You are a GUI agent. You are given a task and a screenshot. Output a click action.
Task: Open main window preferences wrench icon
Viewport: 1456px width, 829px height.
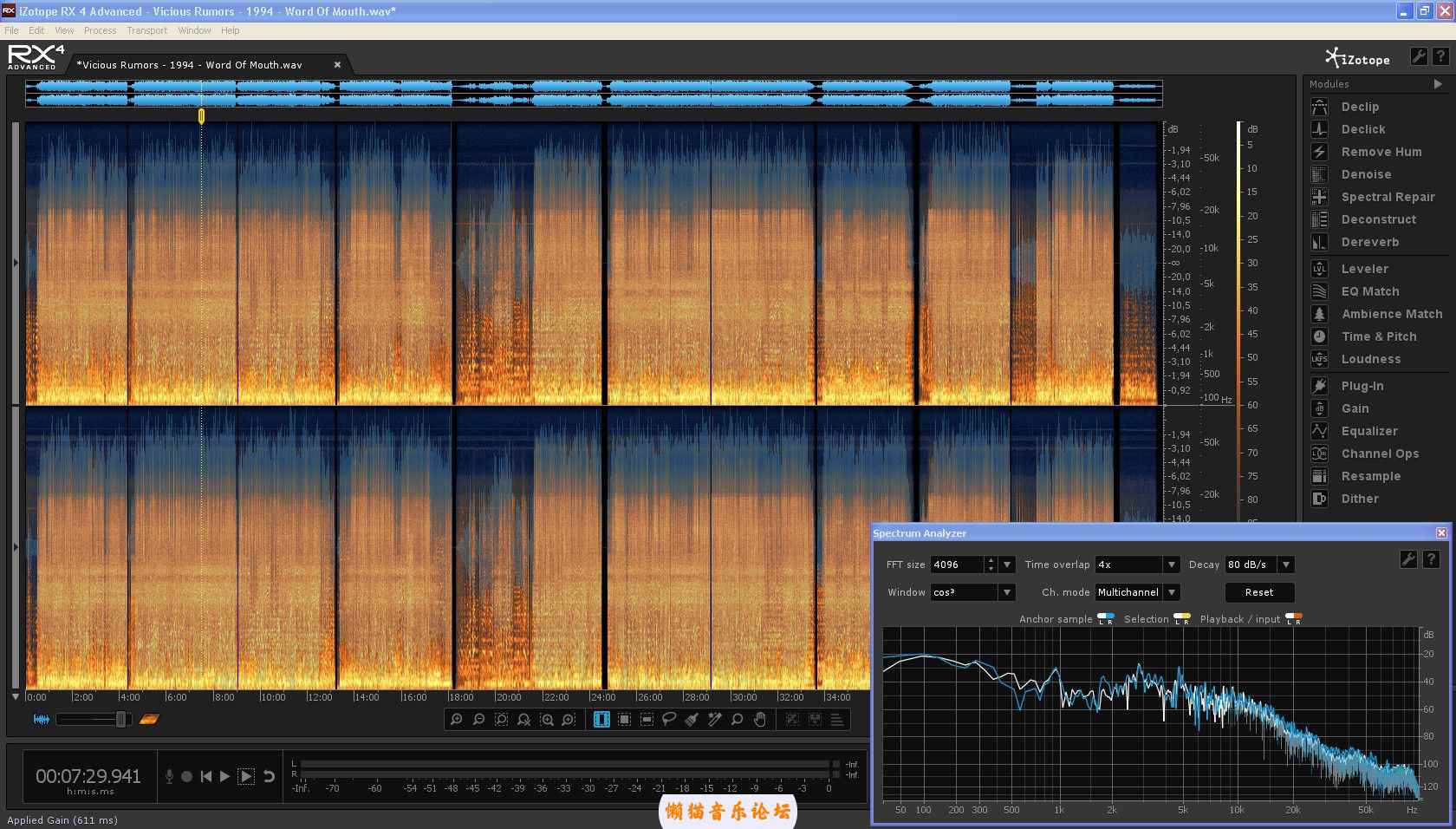click(x=1419, y=56)
